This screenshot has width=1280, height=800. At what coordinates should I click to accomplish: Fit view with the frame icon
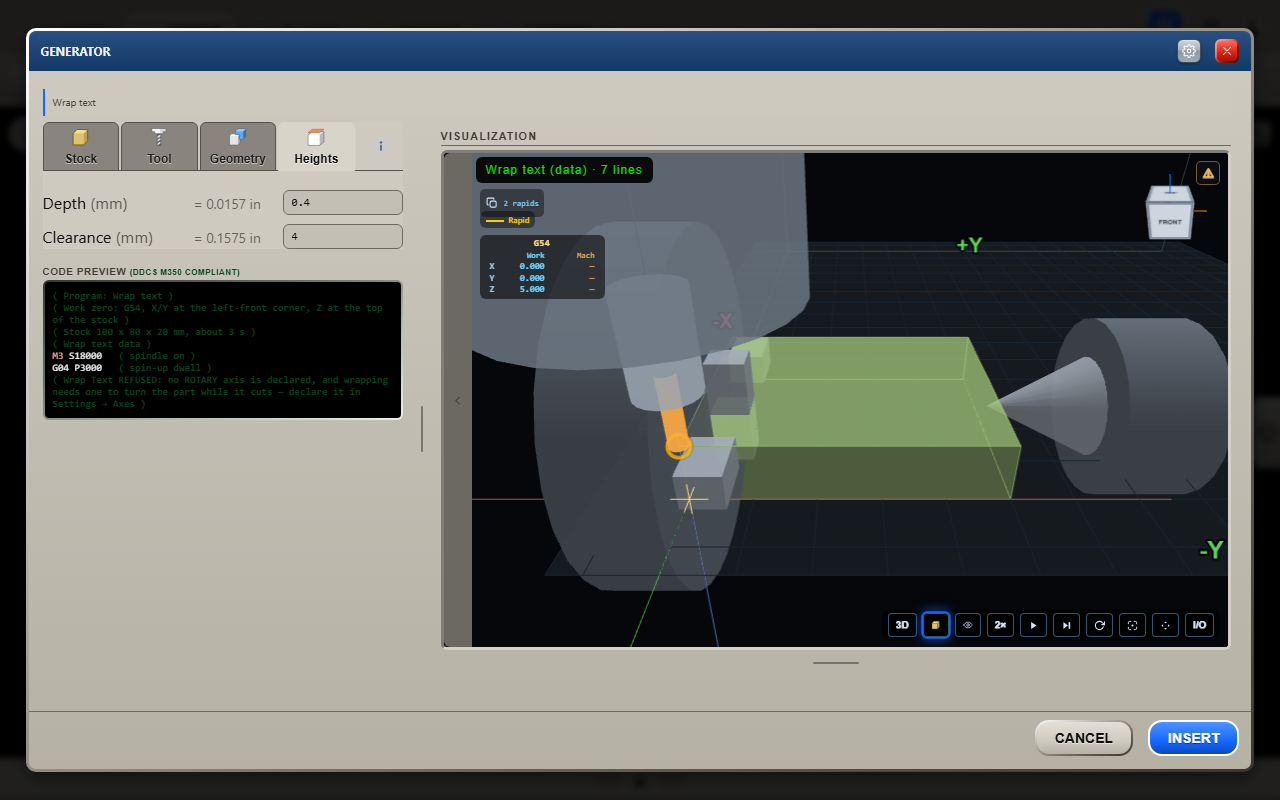(1132, 625)
